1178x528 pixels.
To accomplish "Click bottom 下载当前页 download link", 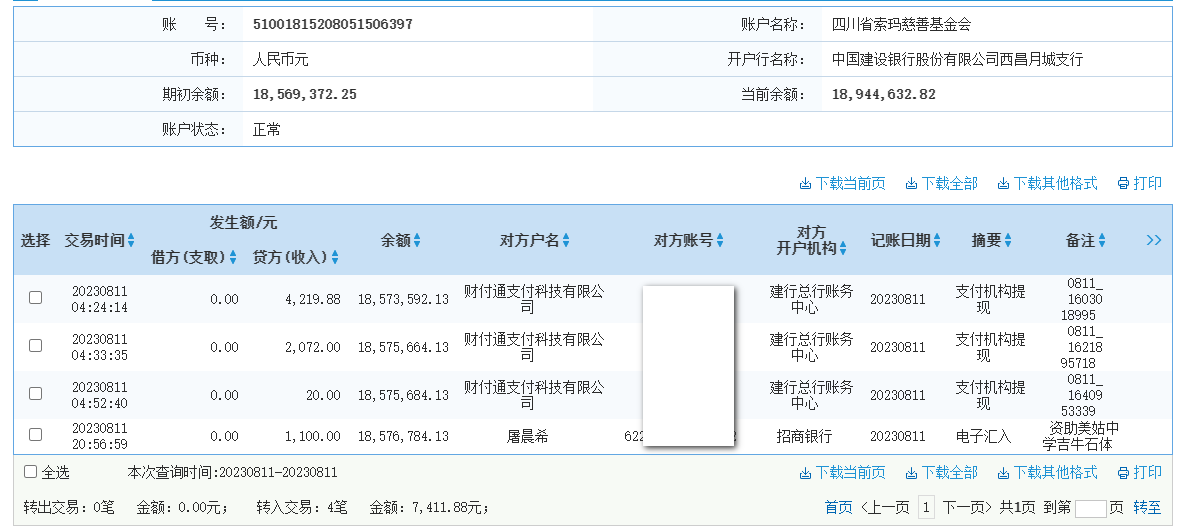I will pos(842,472).
